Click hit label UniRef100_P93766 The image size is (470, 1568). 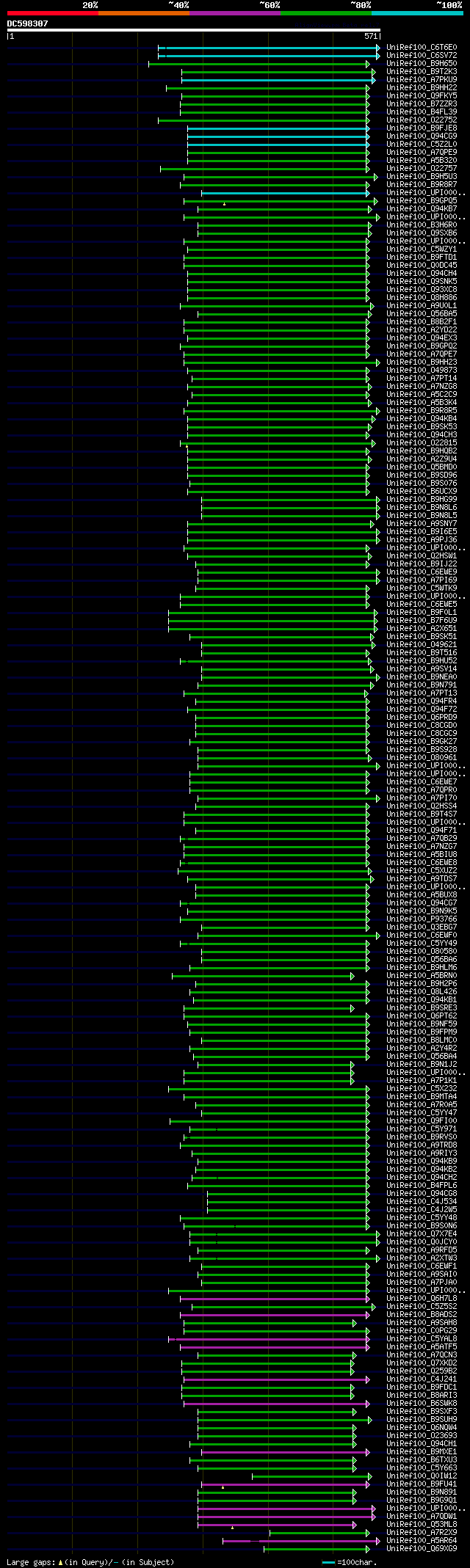(422, 919)
